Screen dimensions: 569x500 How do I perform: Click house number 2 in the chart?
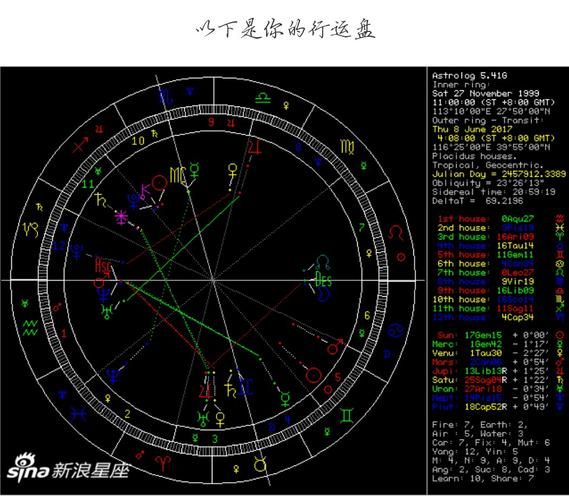point(127,414)
